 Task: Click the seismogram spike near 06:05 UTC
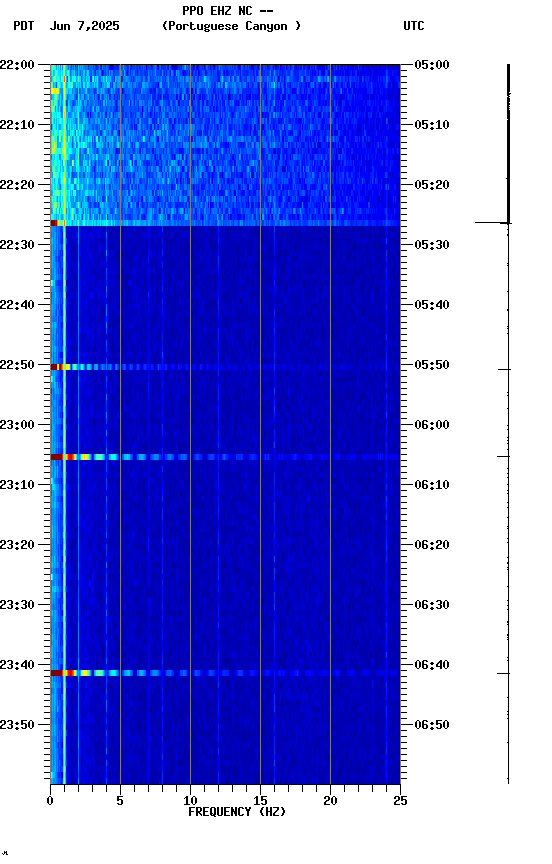point(504,456)
